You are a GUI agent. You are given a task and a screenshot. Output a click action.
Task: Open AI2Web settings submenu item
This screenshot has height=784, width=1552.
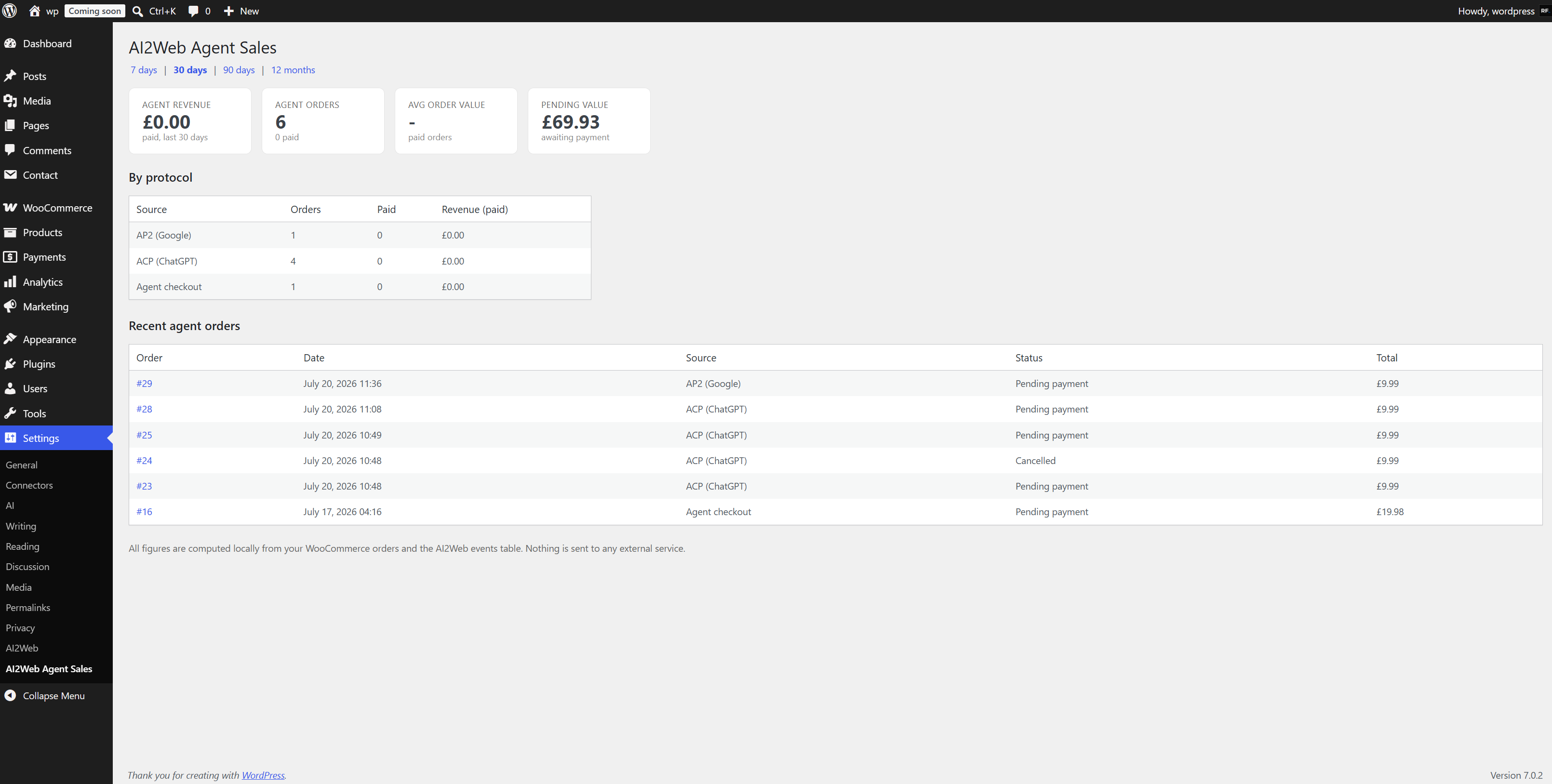[x=22, y=648]
